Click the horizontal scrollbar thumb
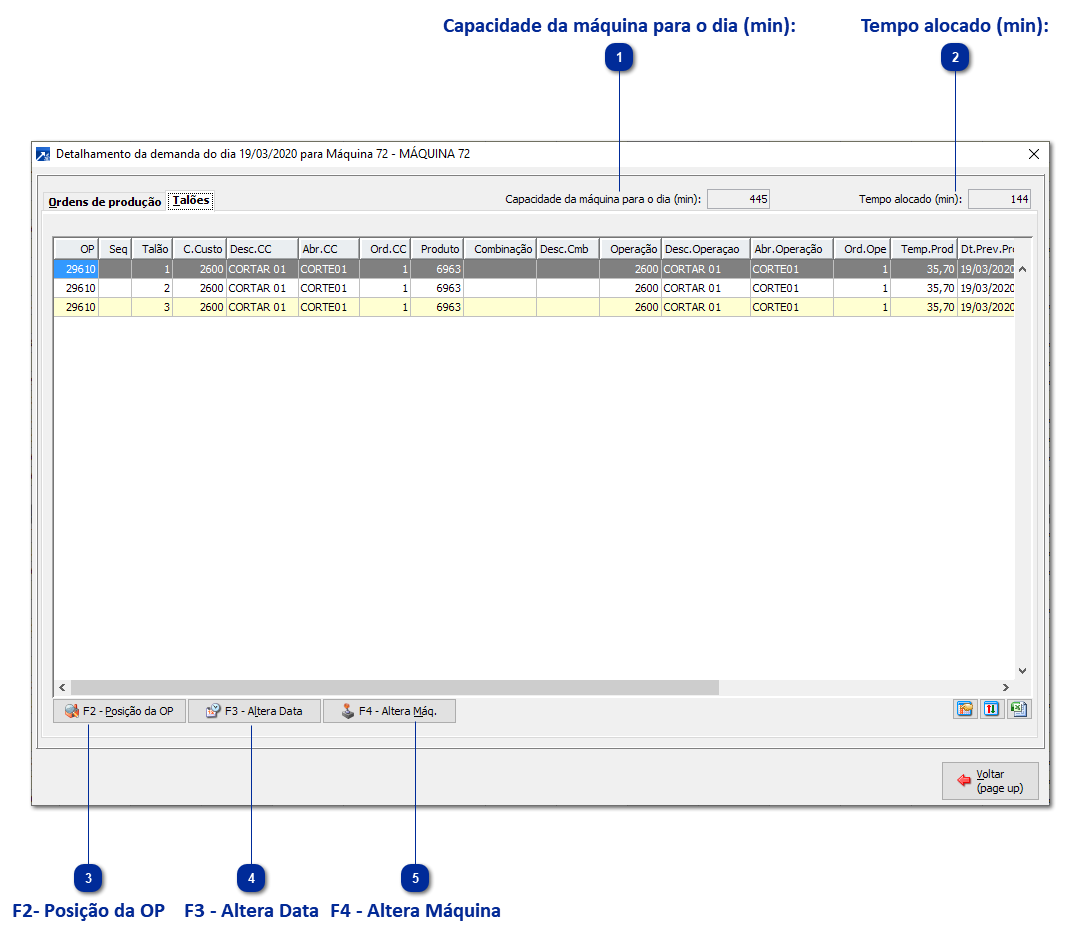Screen dimensions: 1065x939 point(395,688)
